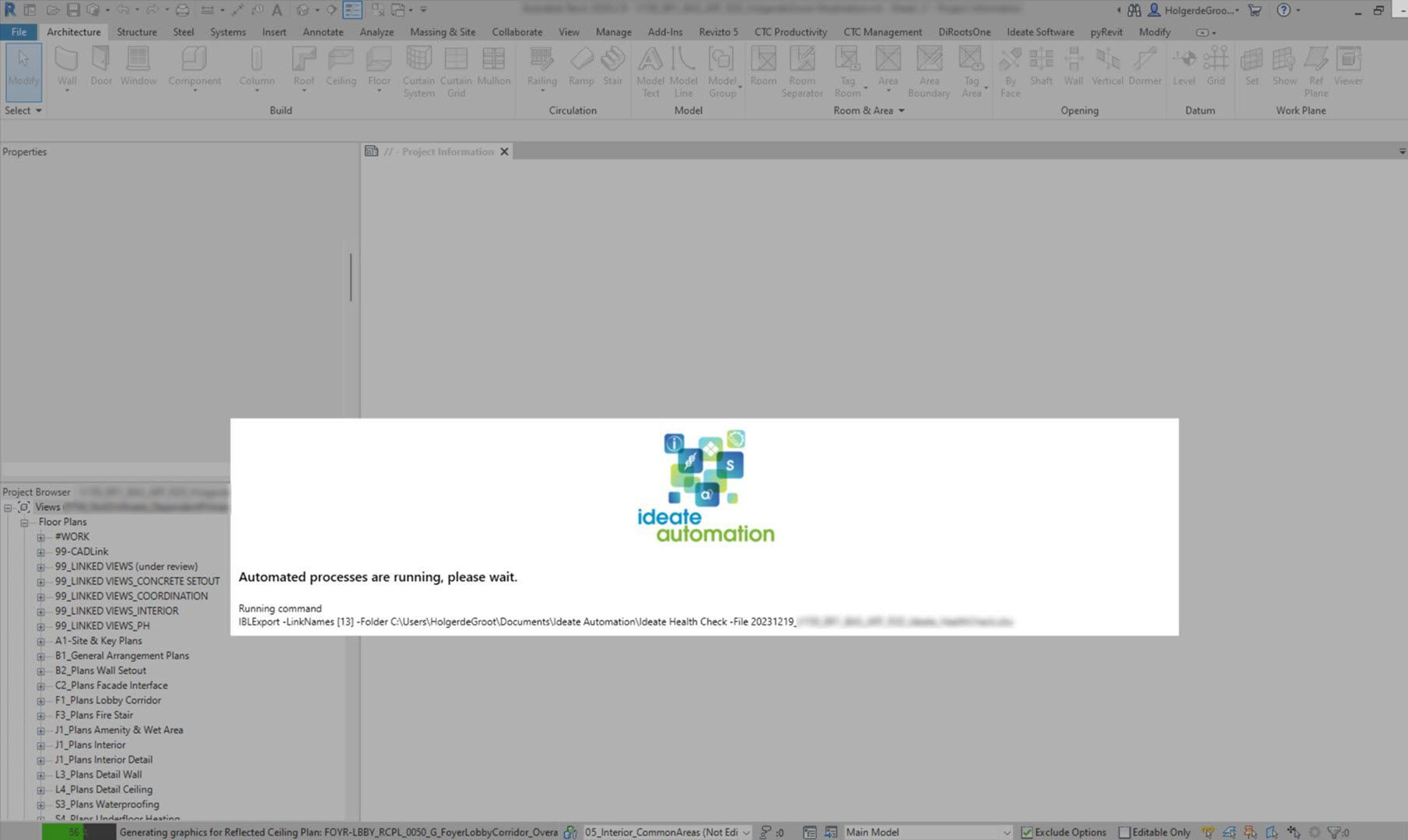Click the Print icon in quick access toolbar
The height and width of the screenshot is (840, 1408).
182,10
